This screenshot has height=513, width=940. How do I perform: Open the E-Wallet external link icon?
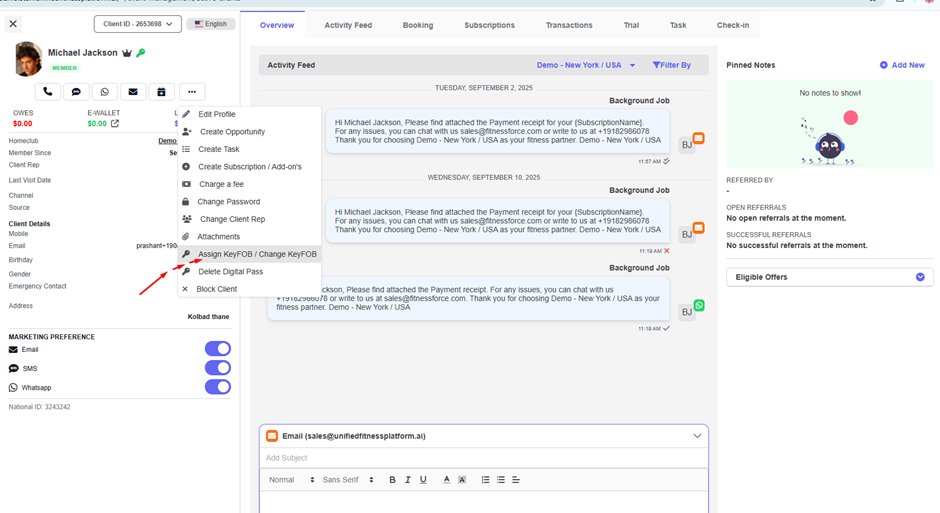click(x=115, y=123)
